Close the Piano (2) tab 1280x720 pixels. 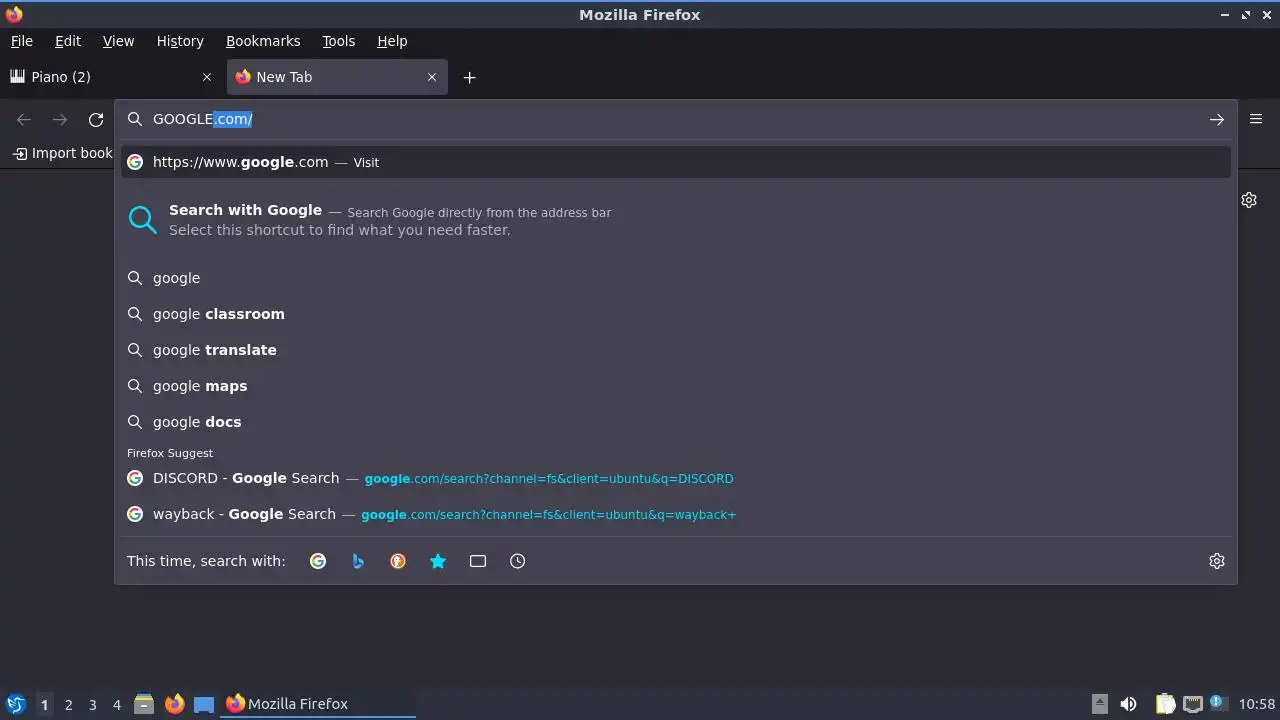click(x=207, y=77)
